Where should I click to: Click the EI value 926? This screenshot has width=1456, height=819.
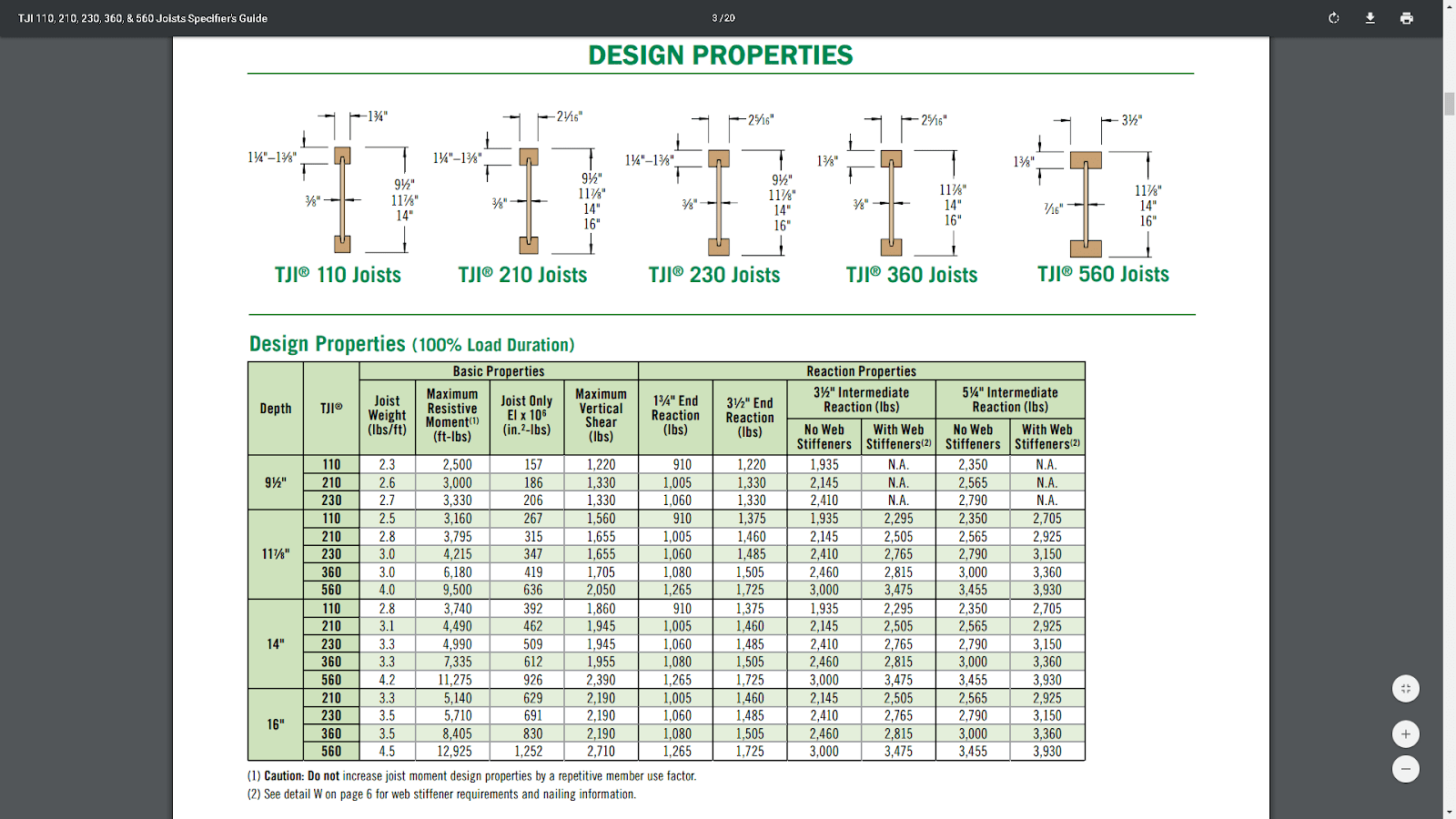533,680
